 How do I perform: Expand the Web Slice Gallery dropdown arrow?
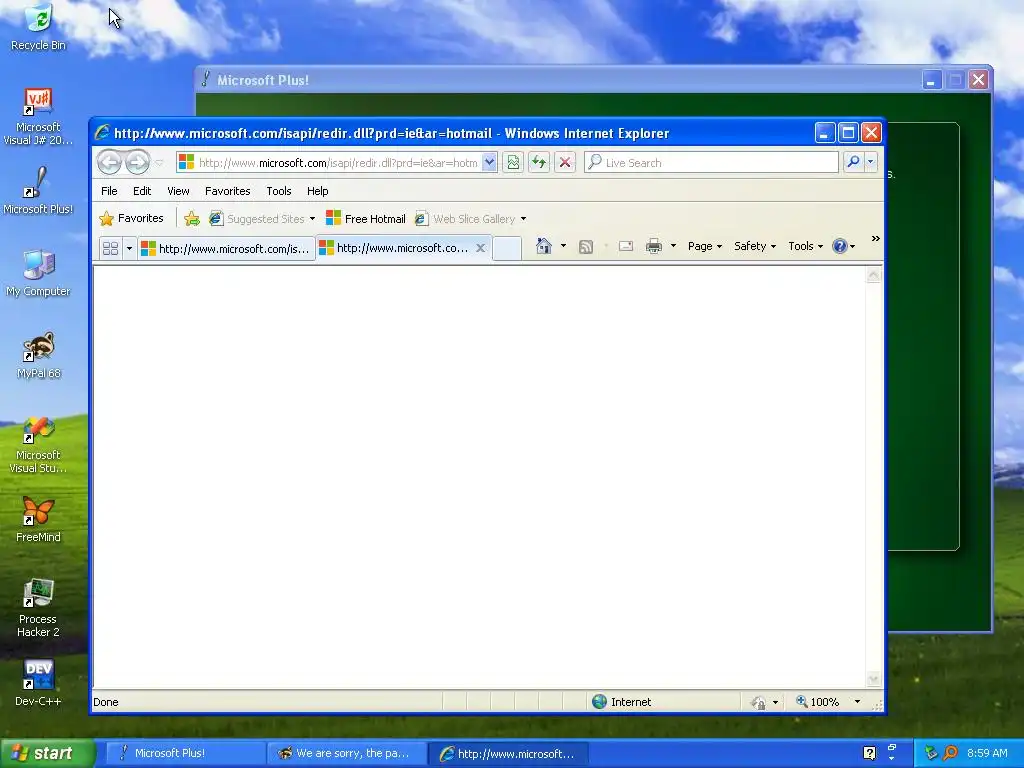523,219
